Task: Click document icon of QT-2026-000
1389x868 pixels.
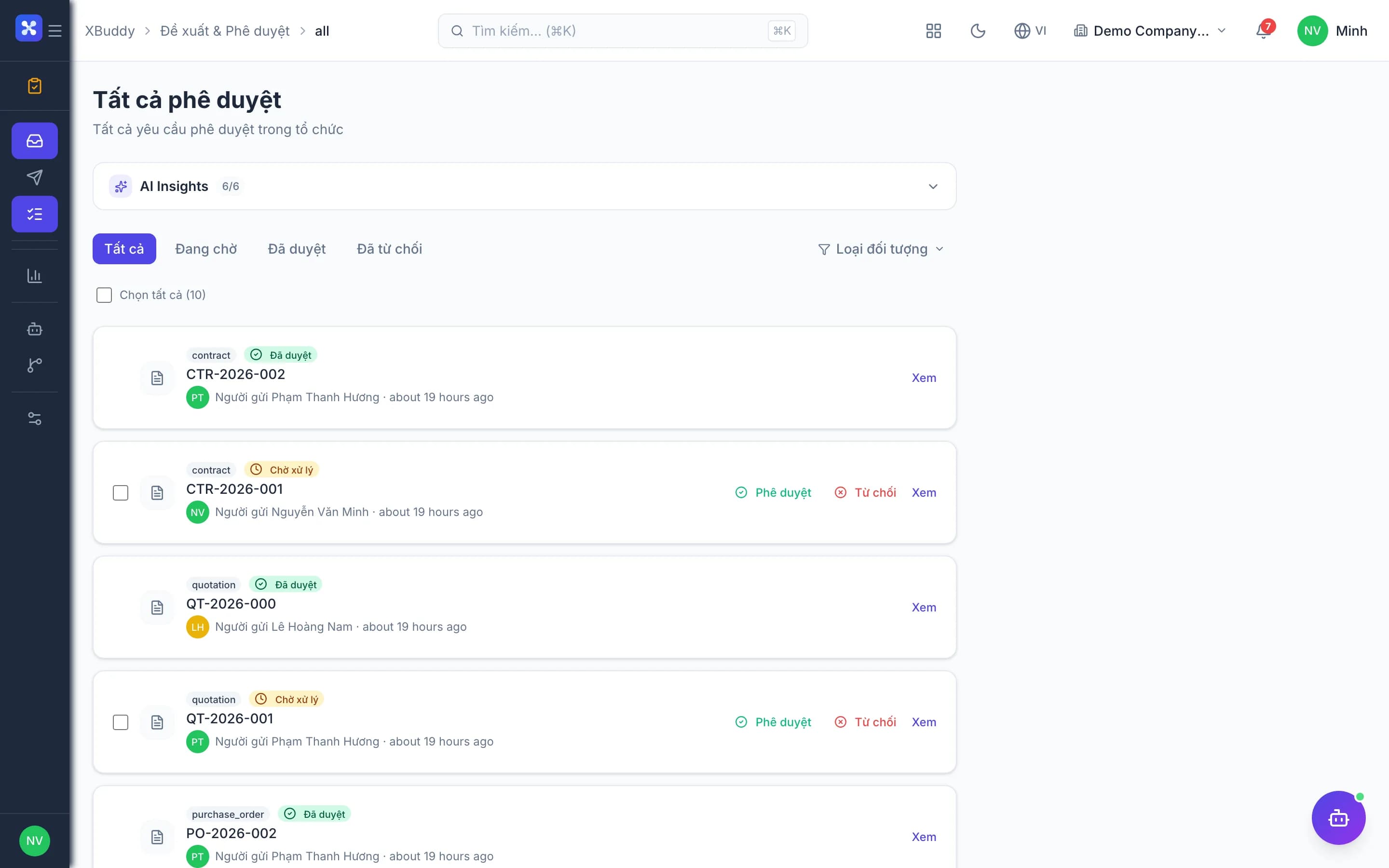Action: [x=157, y=608]
